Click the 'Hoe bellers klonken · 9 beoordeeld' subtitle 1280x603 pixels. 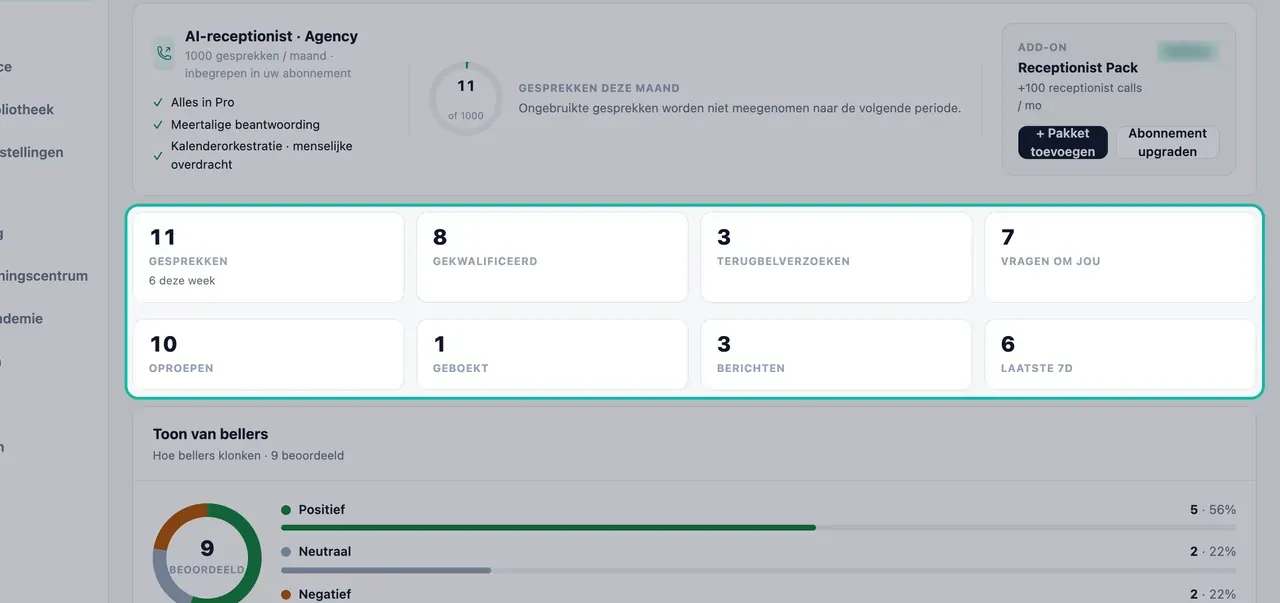click(x=248, y=456)
